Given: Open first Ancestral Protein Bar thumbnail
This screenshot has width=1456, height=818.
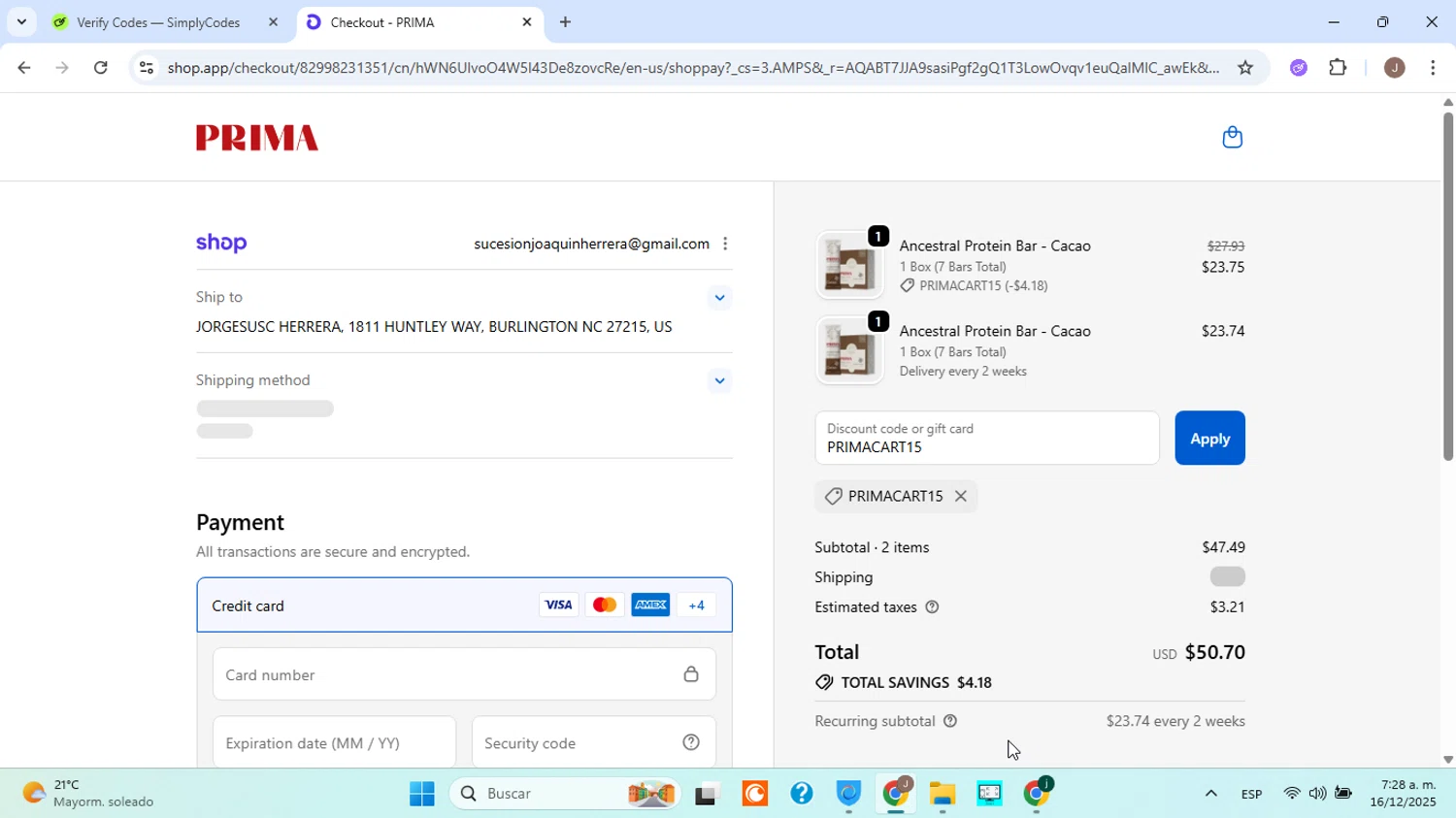Looking at the screenshot, I should (x=849, y=265).
